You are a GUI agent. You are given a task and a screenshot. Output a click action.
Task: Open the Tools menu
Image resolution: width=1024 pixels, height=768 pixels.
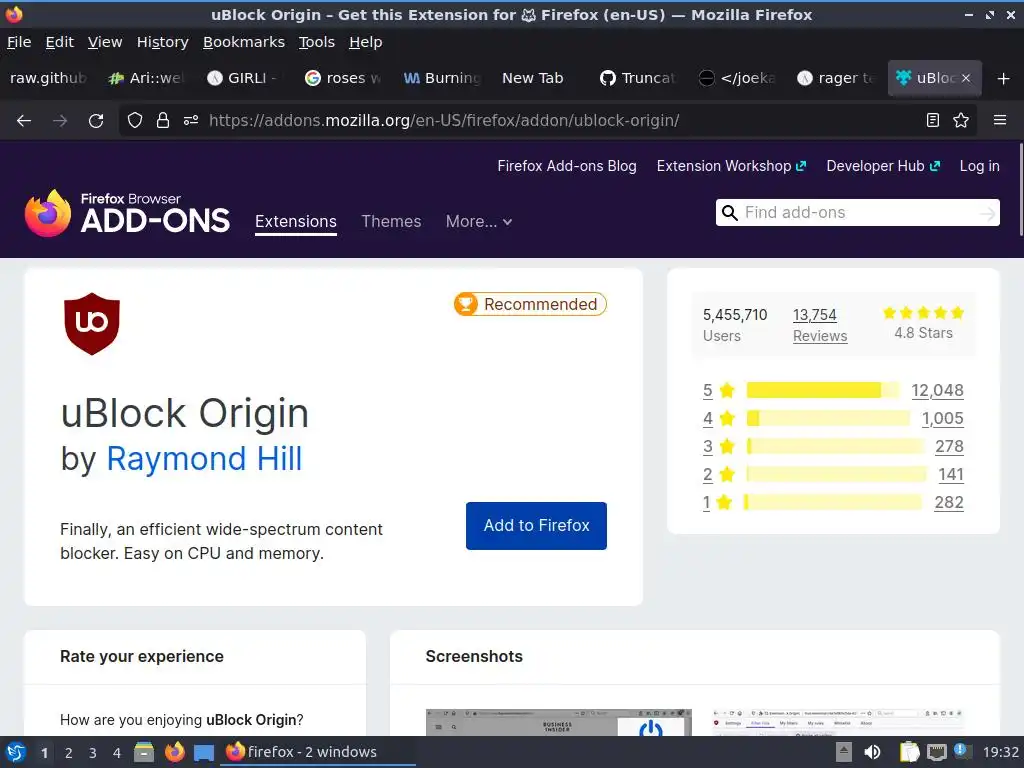317,42
